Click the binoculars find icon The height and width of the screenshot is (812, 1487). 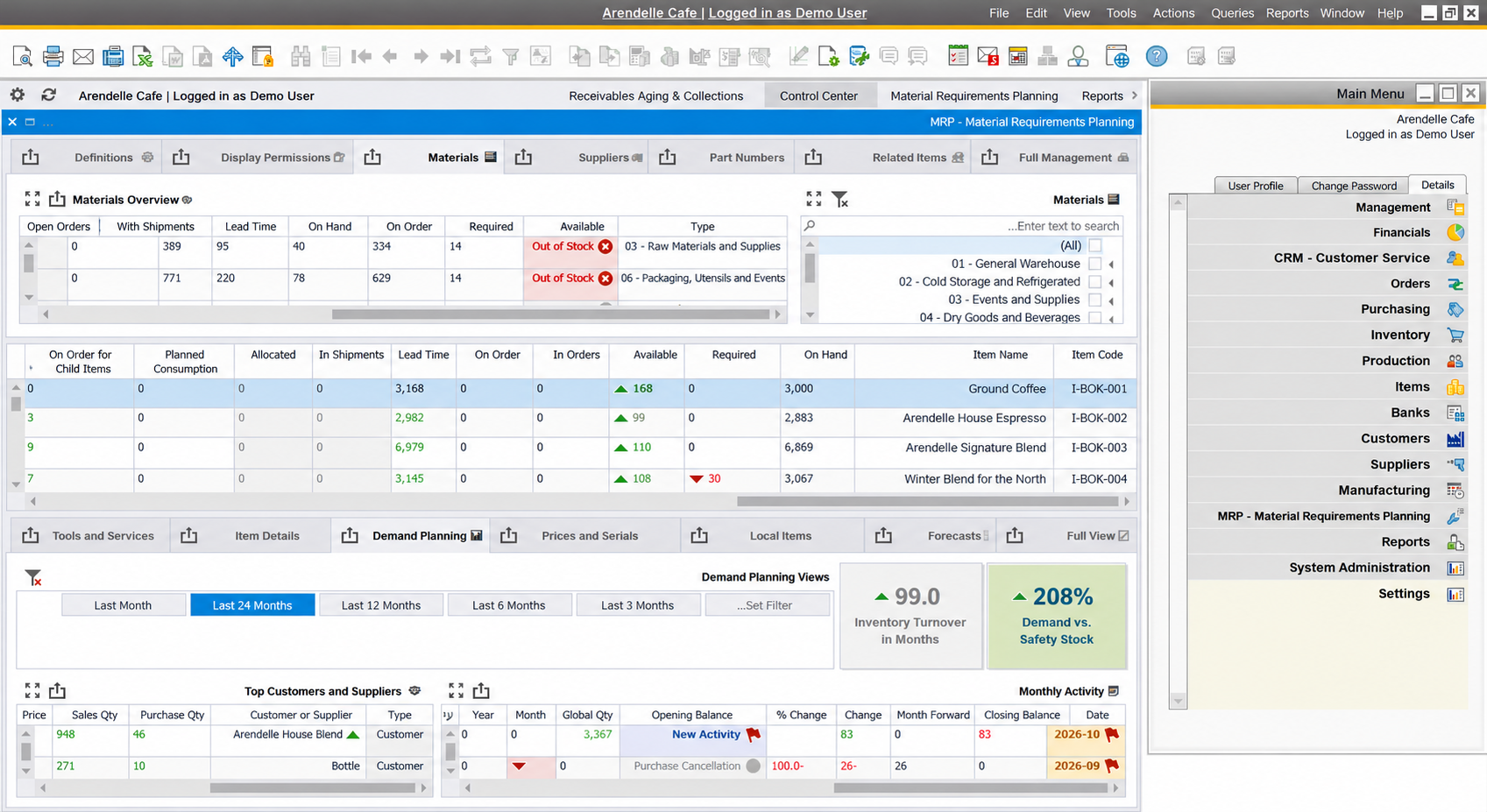point(301,57)
